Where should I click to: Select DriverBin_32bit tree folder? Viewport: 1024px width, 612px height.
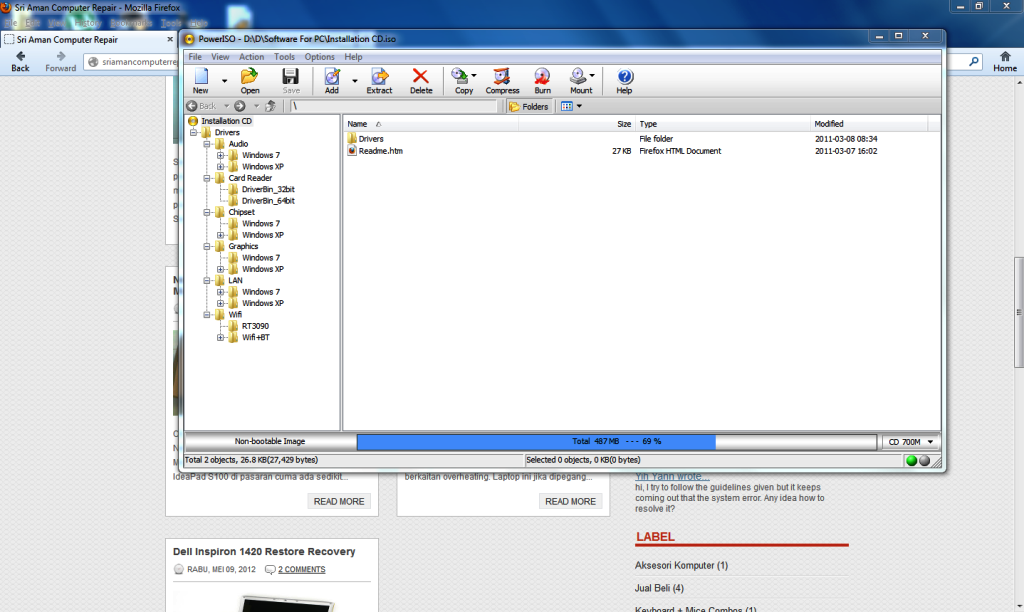coord(268,189)
